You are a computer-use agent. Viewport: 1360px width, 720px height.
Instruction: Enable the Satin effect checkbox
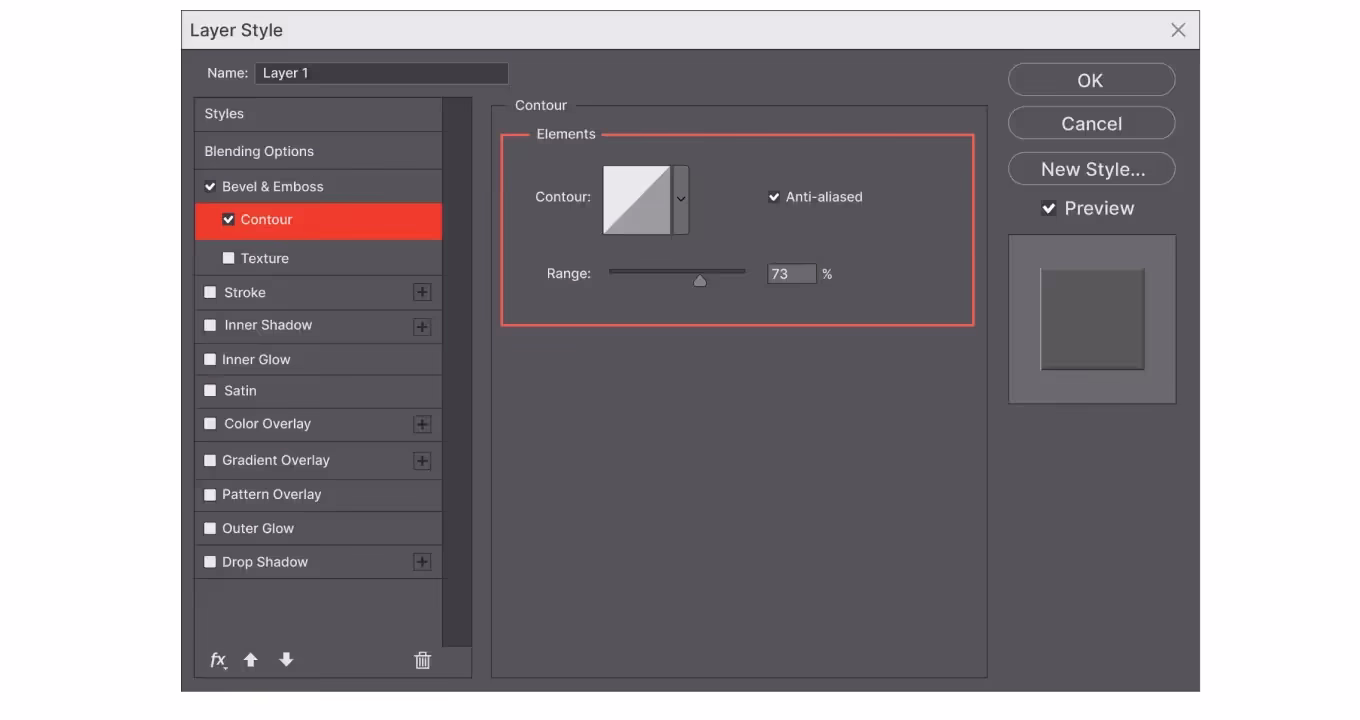pyautogui.click(x=210, y=391)
